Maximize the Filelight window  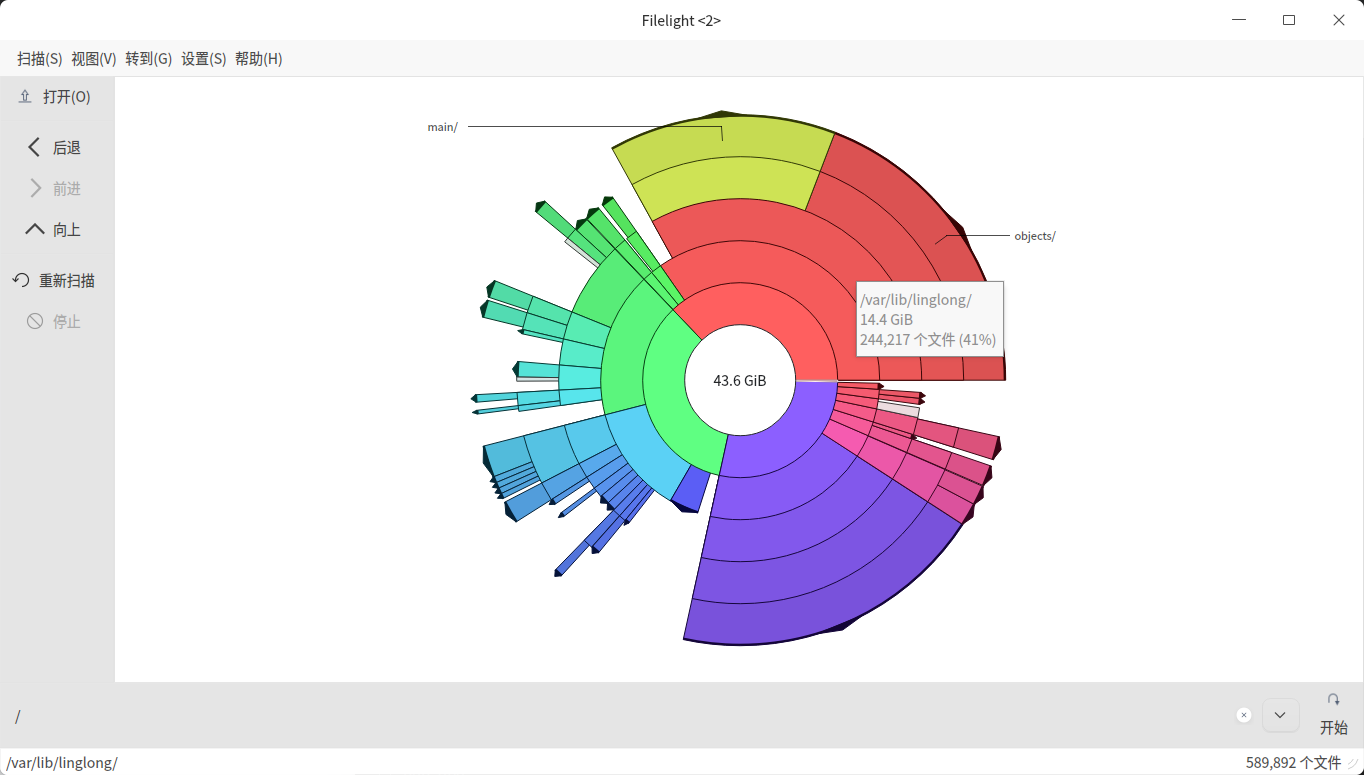[x=1289, y=20]
